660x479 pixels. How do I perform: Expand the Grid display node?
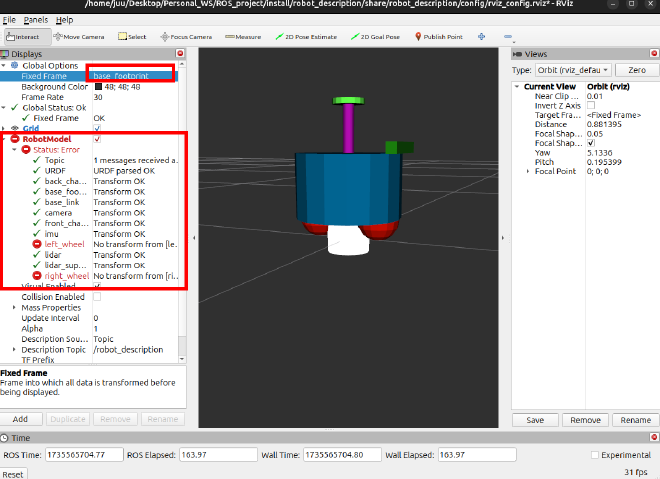coord(4,128)
